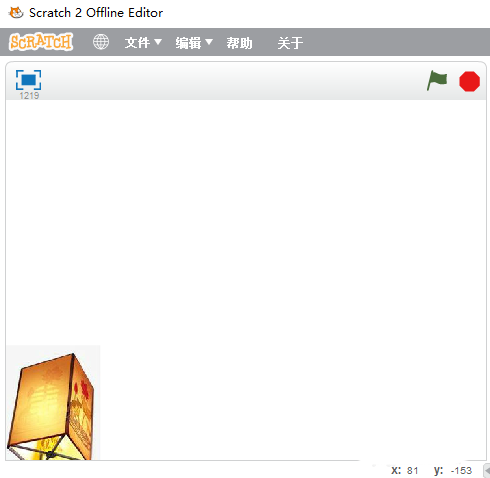Expand the 编辑 dropdown arrow
The width and height of the screenshot is (490, 478).
click(x=209, y=42)
